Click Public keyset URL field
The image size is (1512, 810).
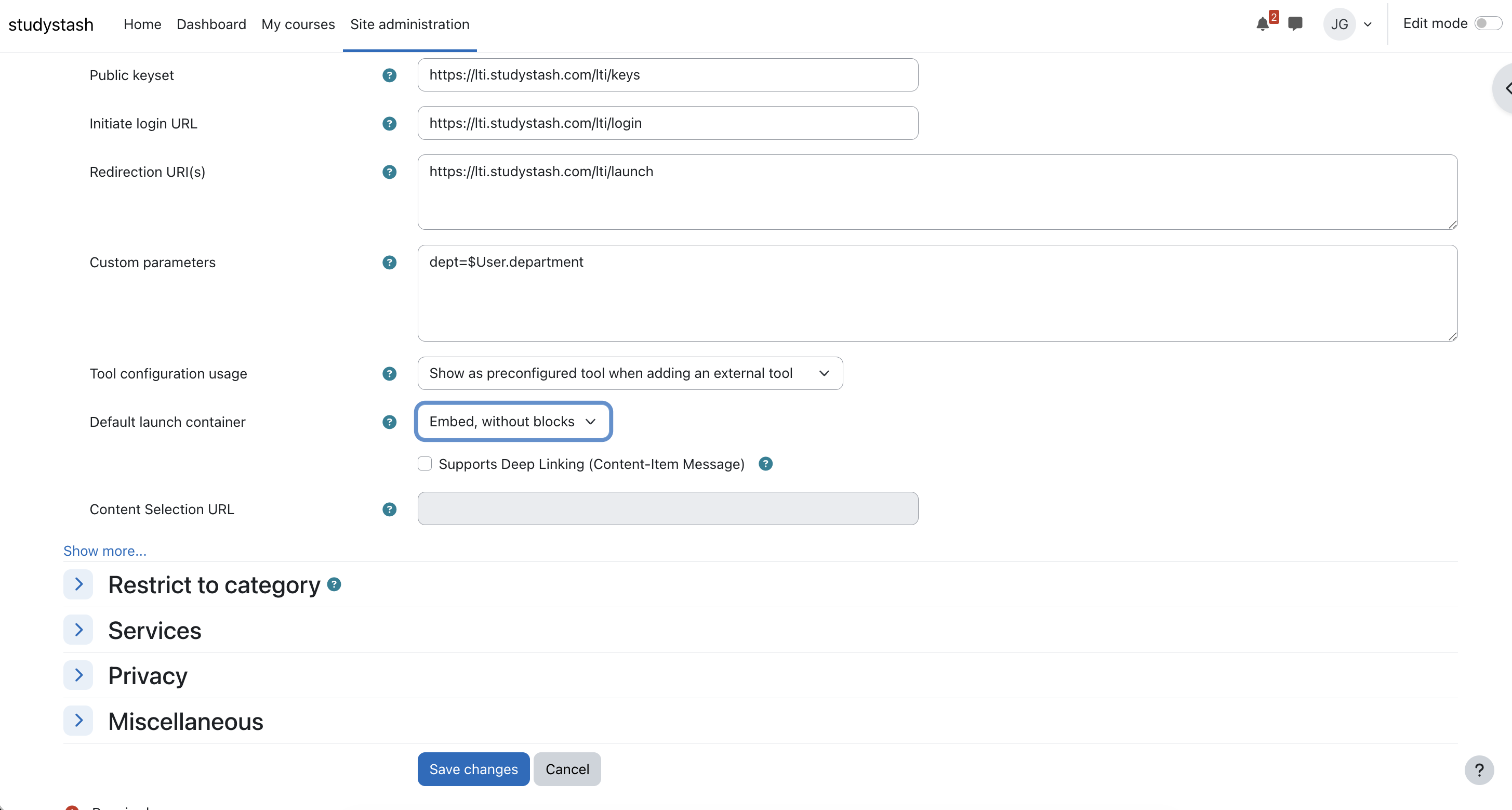point(668,75)
